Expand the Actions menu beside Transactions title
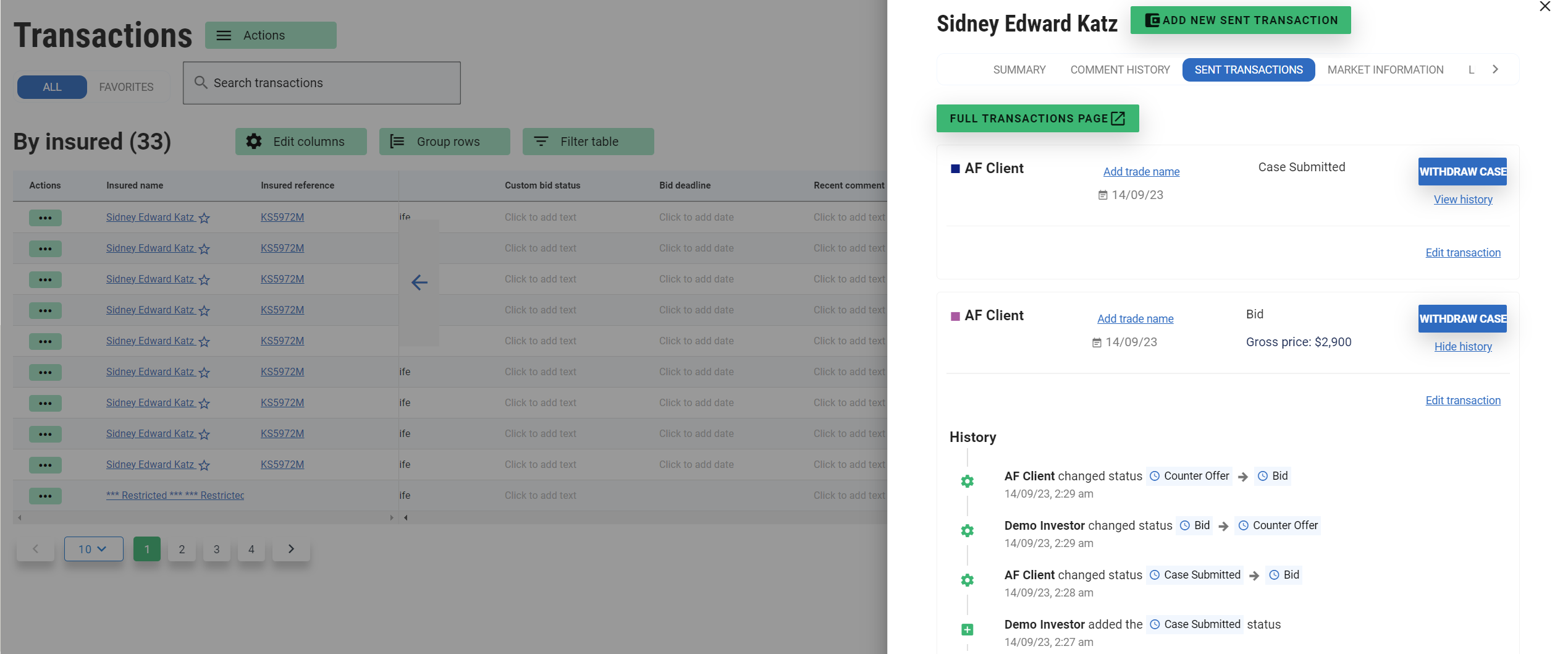1568x654 pixels. click(x=271, y=35)
